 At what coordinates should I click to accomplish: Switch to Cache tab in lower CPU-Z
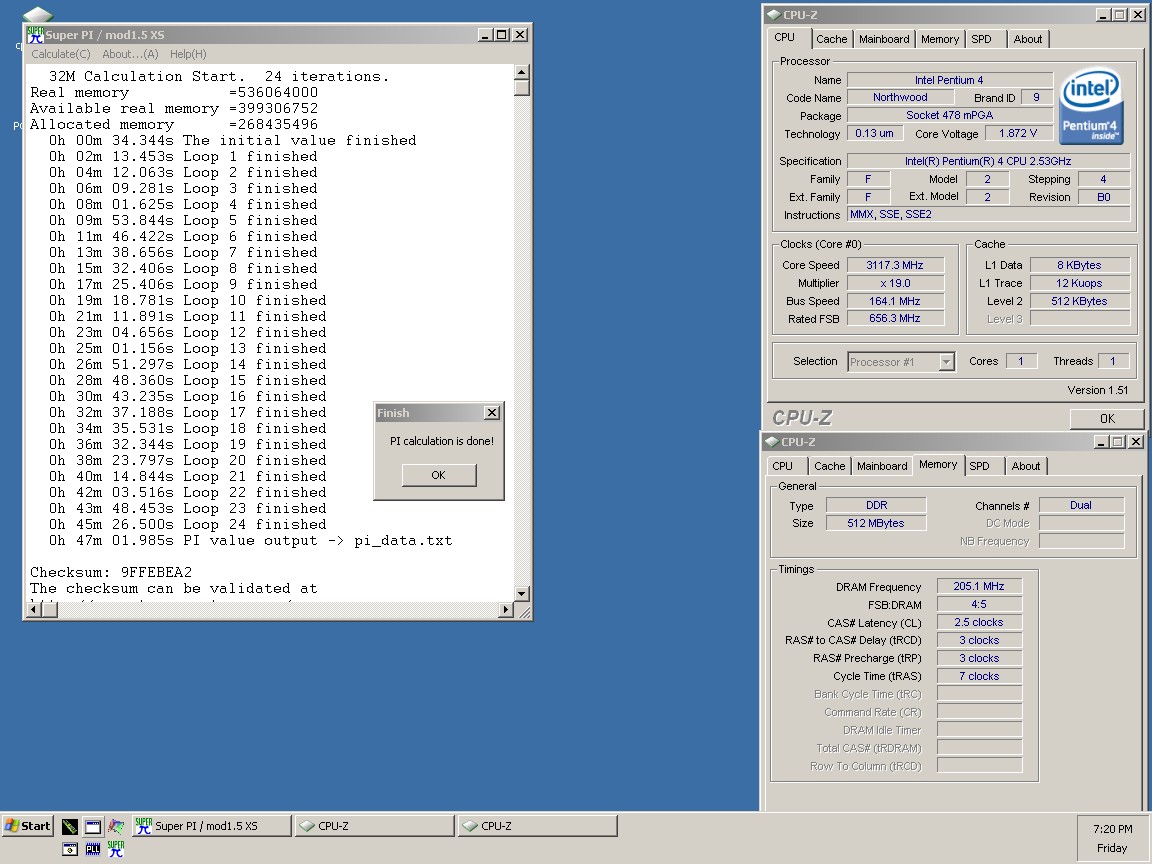pos(829,466)
